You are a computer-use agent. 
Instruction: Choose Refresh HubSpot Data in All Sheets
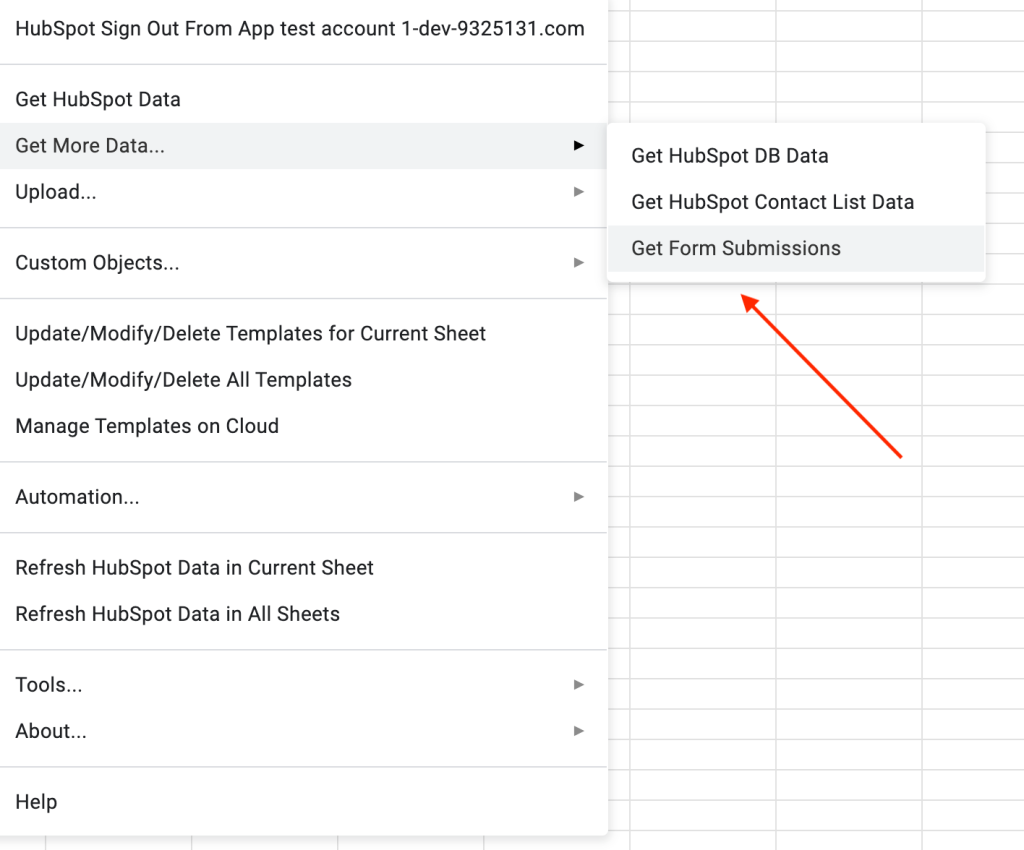point(177,614)
